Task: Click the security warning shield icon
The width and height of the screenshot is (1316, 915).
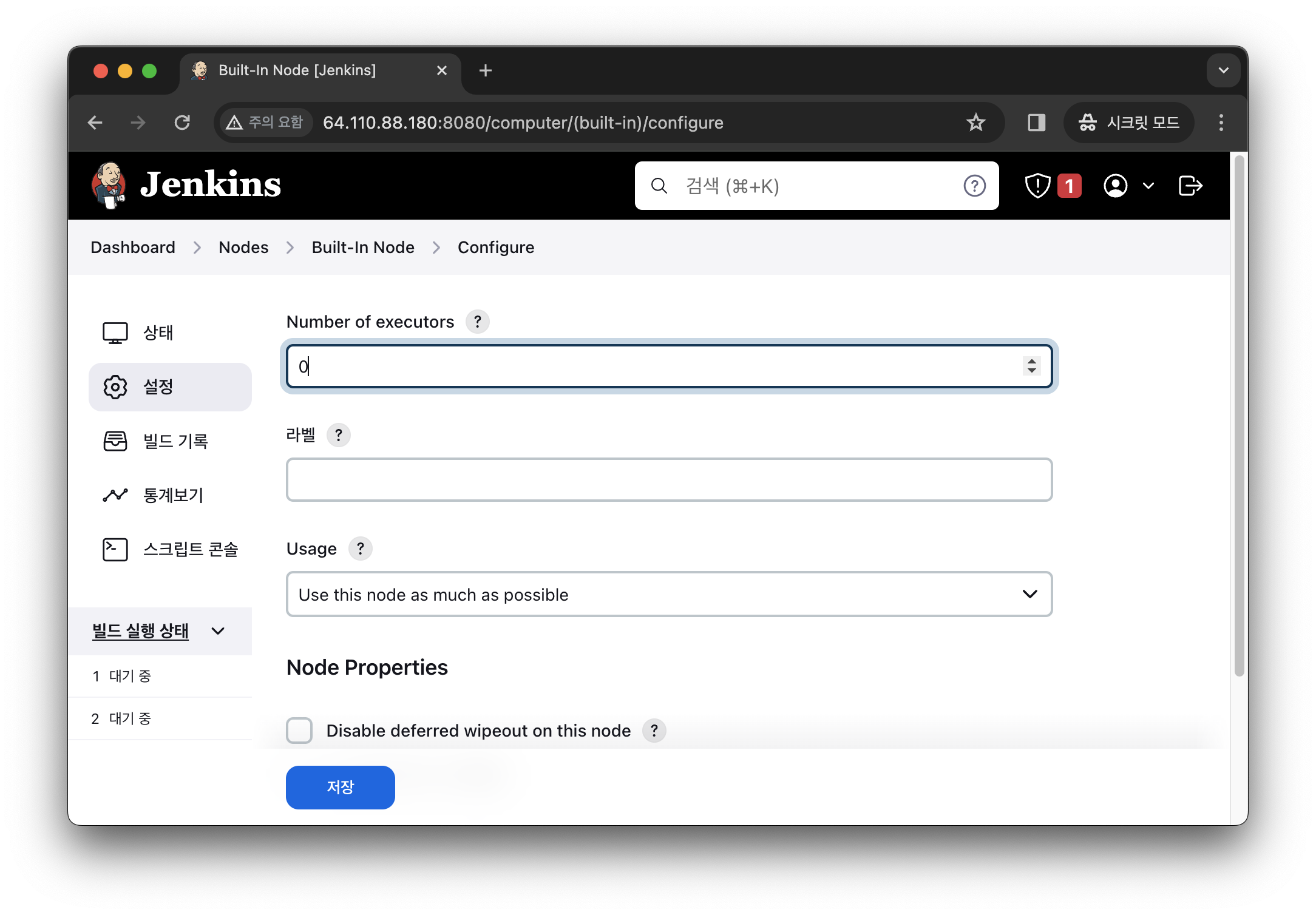Action: (x=1037, y=186)
